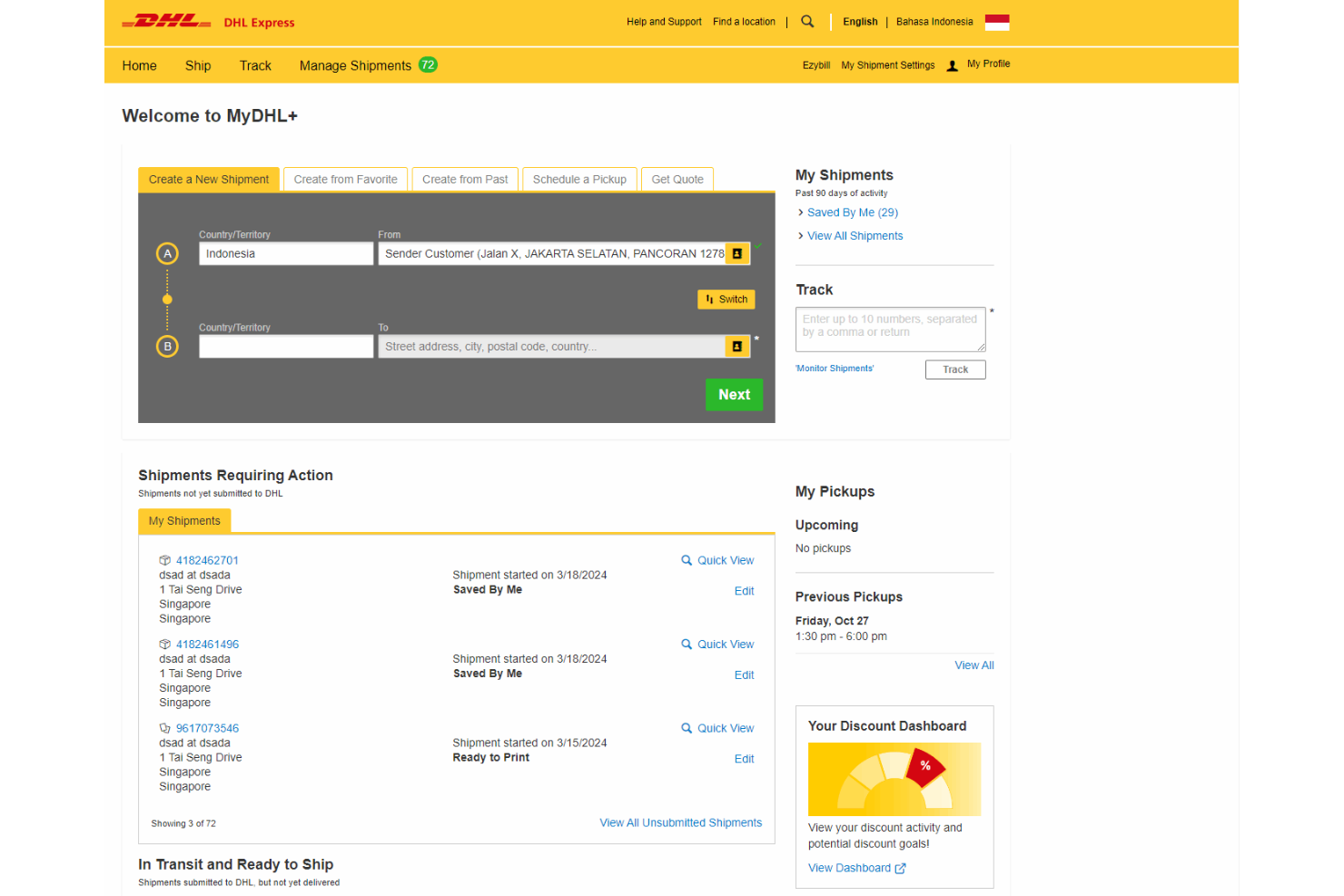1344x896 pixels.
Task: Click the discount dashboard gauge image
Action: [x=894, y=779]
